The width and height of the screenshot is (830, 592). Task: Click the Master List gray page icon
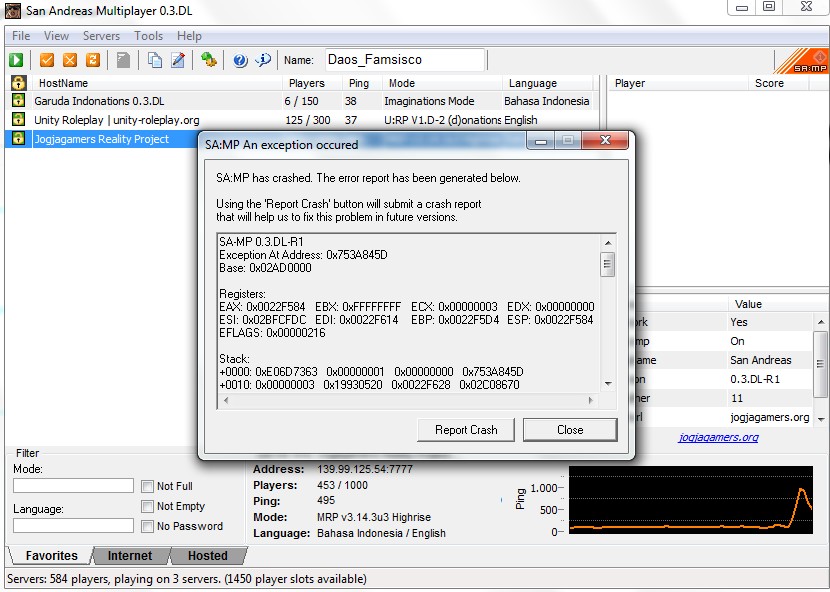coord(123,60)
